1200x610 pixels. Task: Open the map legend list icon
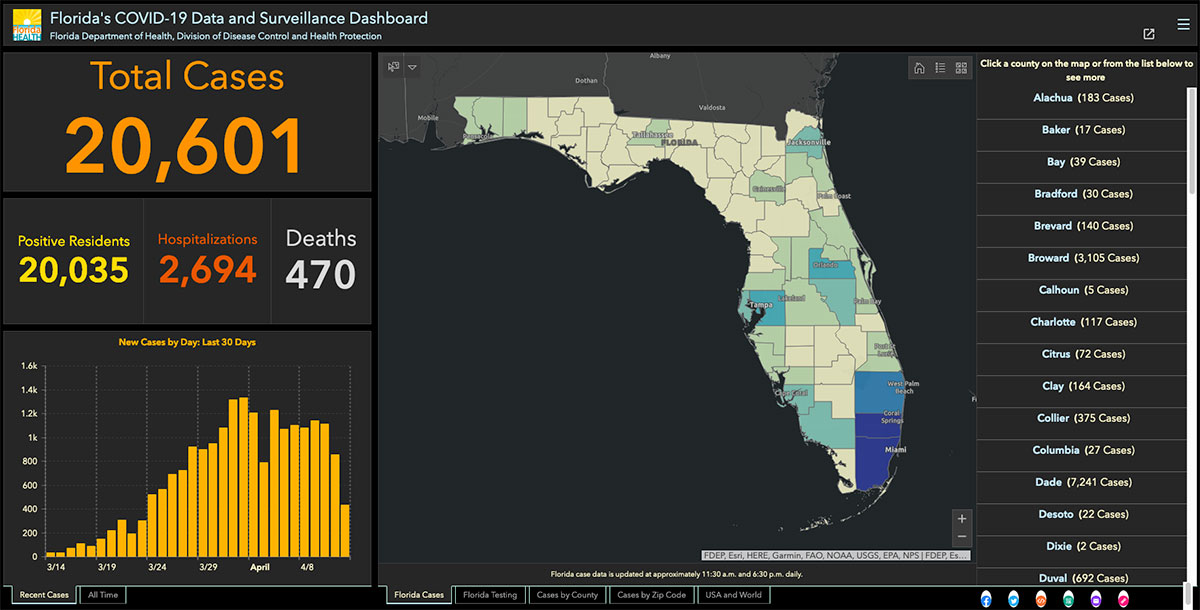[940, 68]
